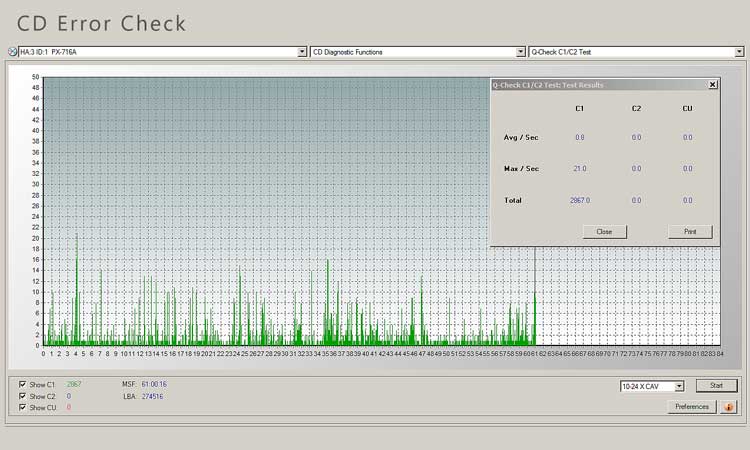Screen dimensions: 750x450
Task: Click the LBA value 274516
Action: point(151,397)
